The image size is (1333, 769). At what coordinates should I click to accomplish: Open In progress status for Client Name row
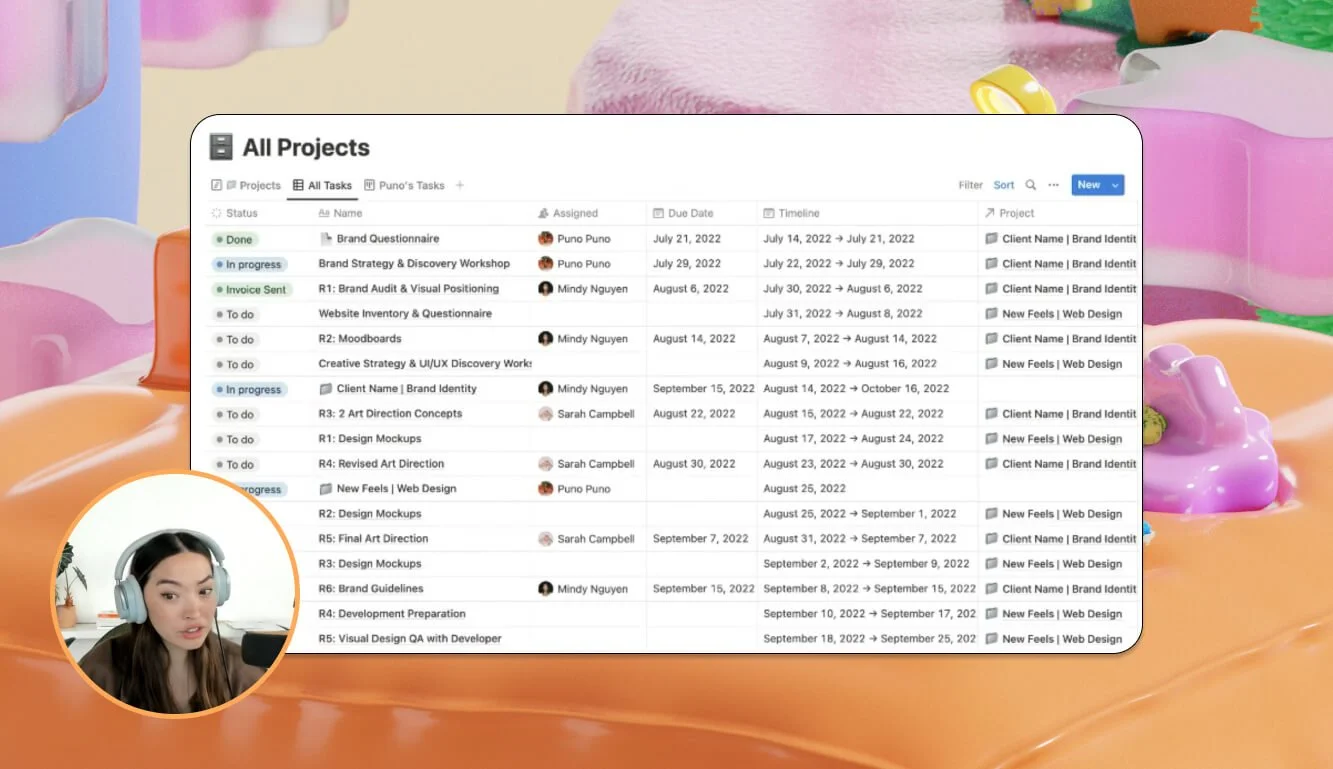click(249, 390)
